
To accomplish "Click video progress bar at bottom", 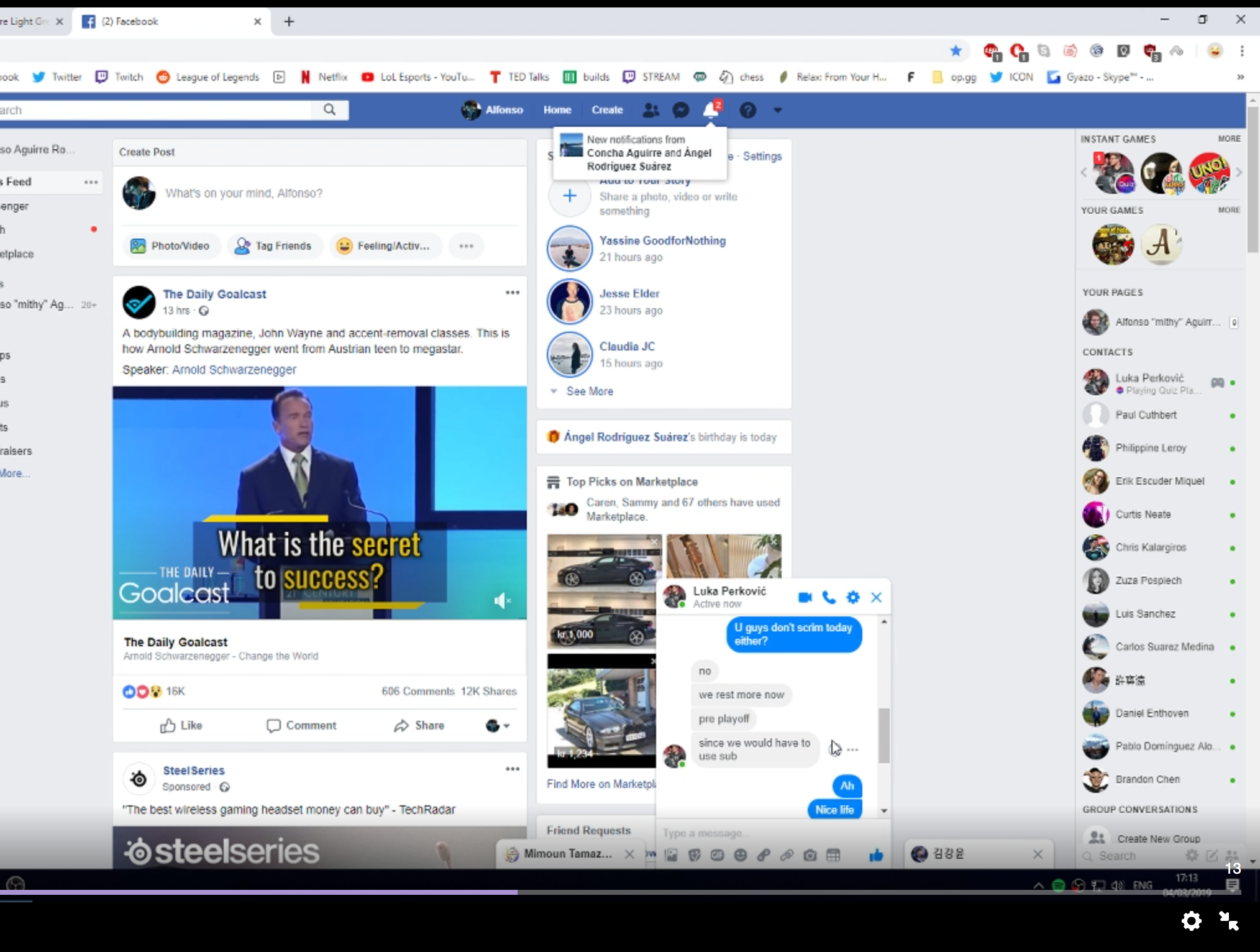I will point(621,892).
